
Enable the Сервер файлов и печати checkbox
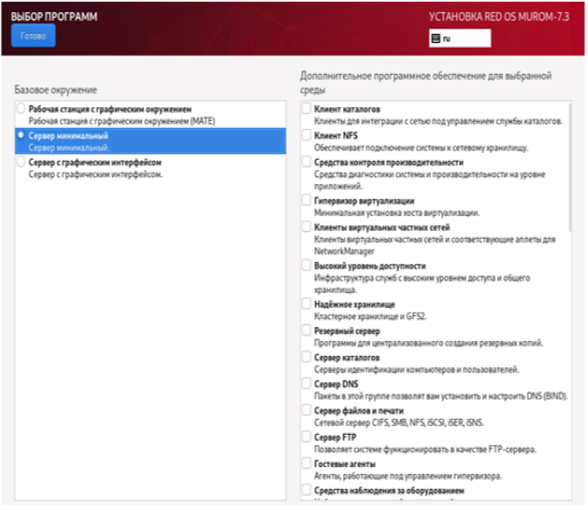306,410
